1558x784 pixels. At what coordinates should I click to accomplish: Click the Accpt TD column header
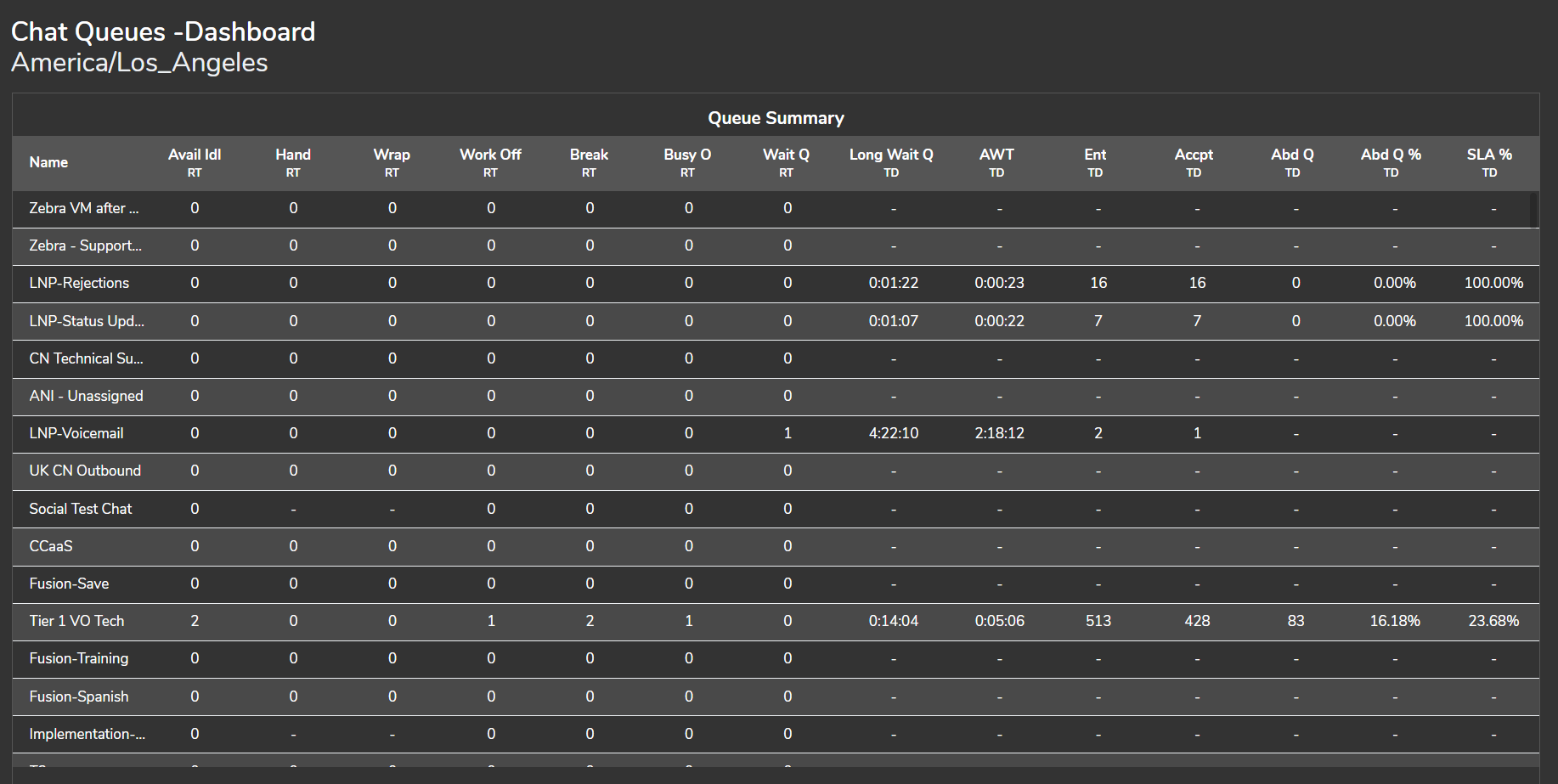tap(1194, 162)
